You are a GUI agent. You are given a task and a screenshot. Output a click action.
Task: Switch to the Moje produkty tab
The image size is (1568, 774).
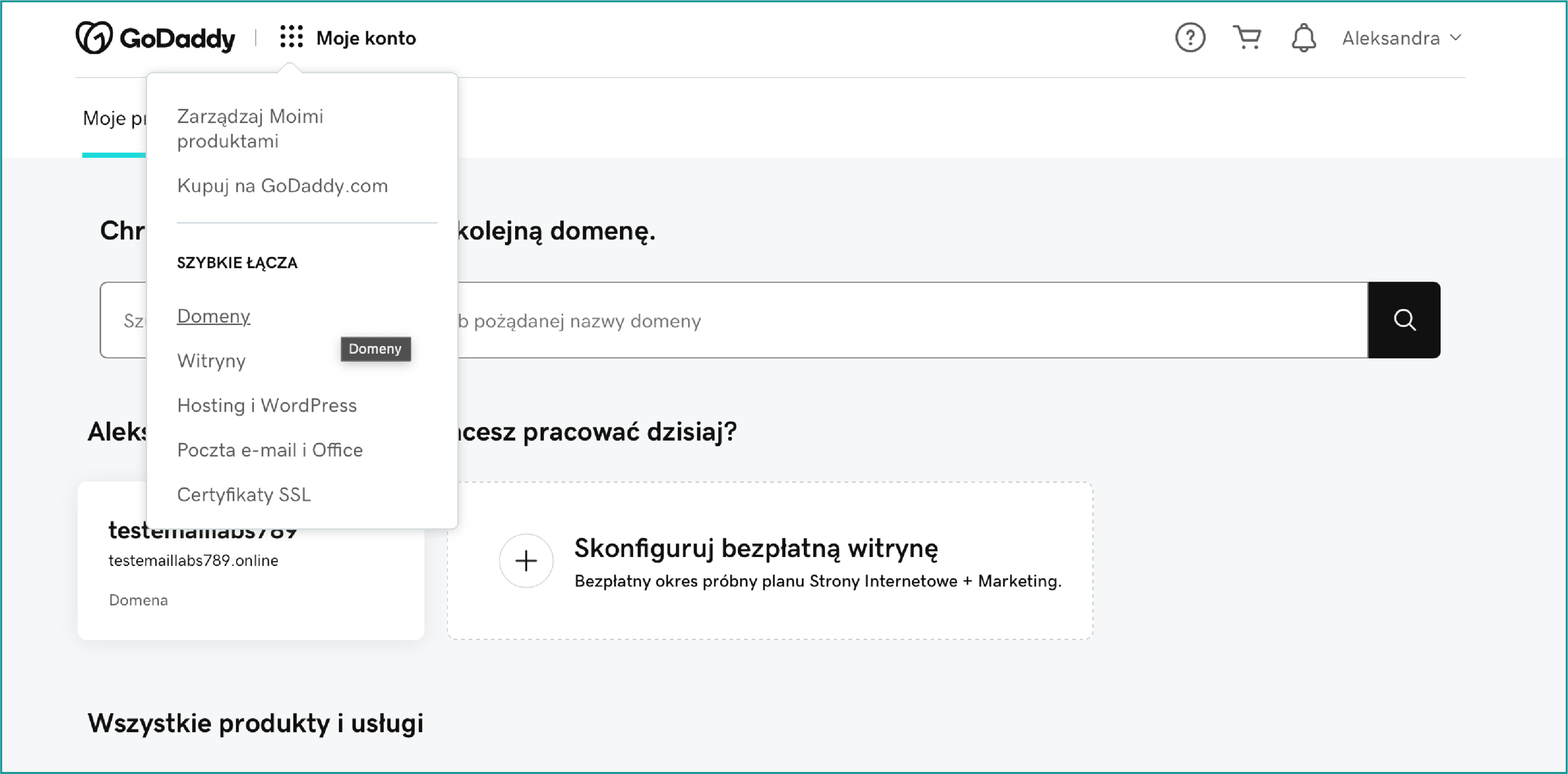pyautogui.click(x=114, y=119)
